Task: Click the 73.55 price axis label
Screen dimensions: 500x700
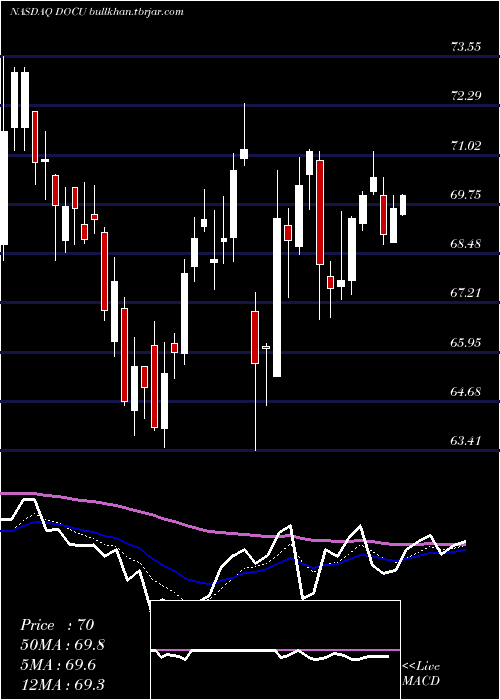Action: coord(466,46)
